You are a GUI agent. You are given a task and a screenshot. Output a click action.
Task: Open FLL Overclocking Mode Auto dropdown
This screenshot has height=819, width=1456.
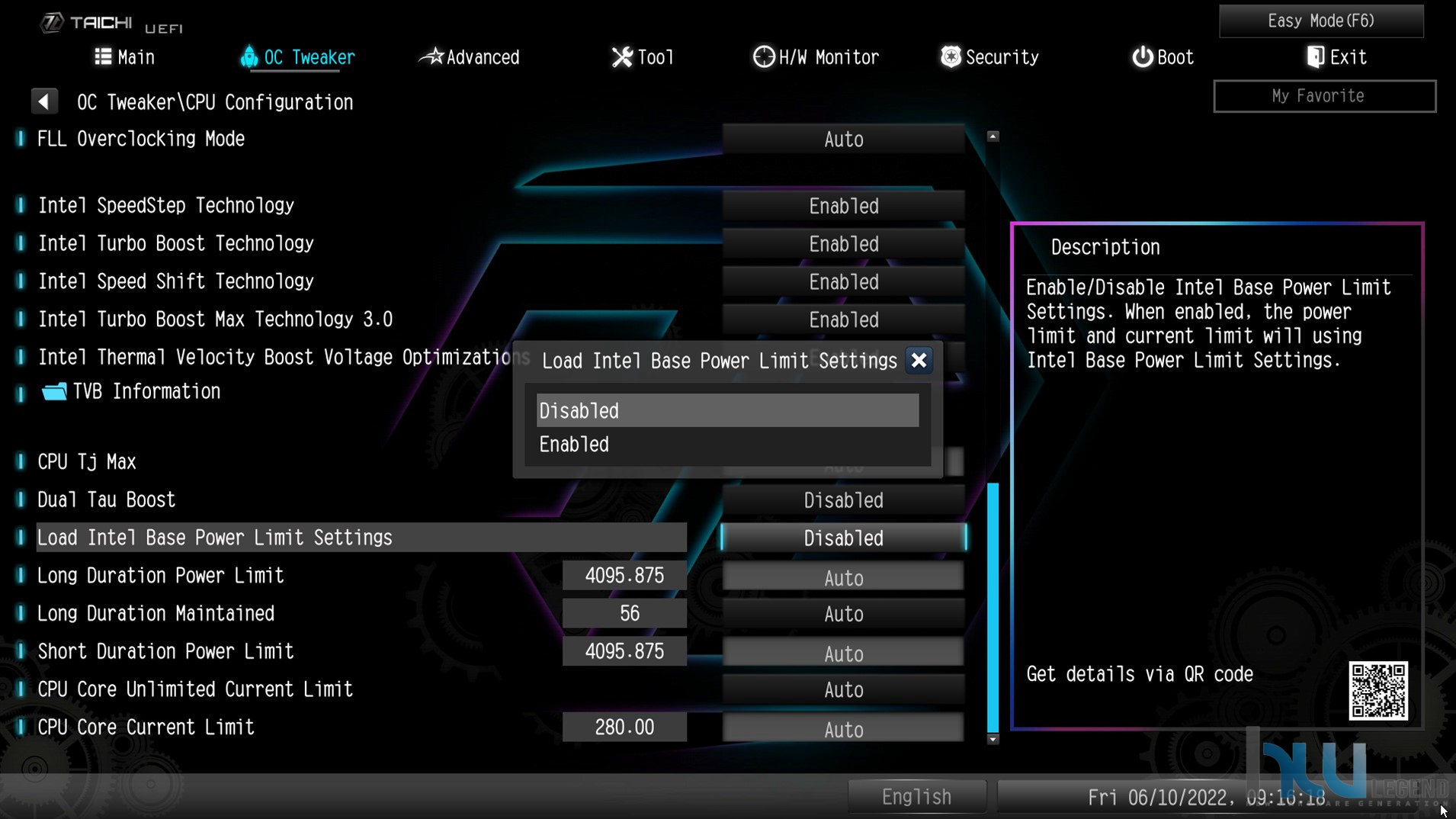(x=843, y=140)
